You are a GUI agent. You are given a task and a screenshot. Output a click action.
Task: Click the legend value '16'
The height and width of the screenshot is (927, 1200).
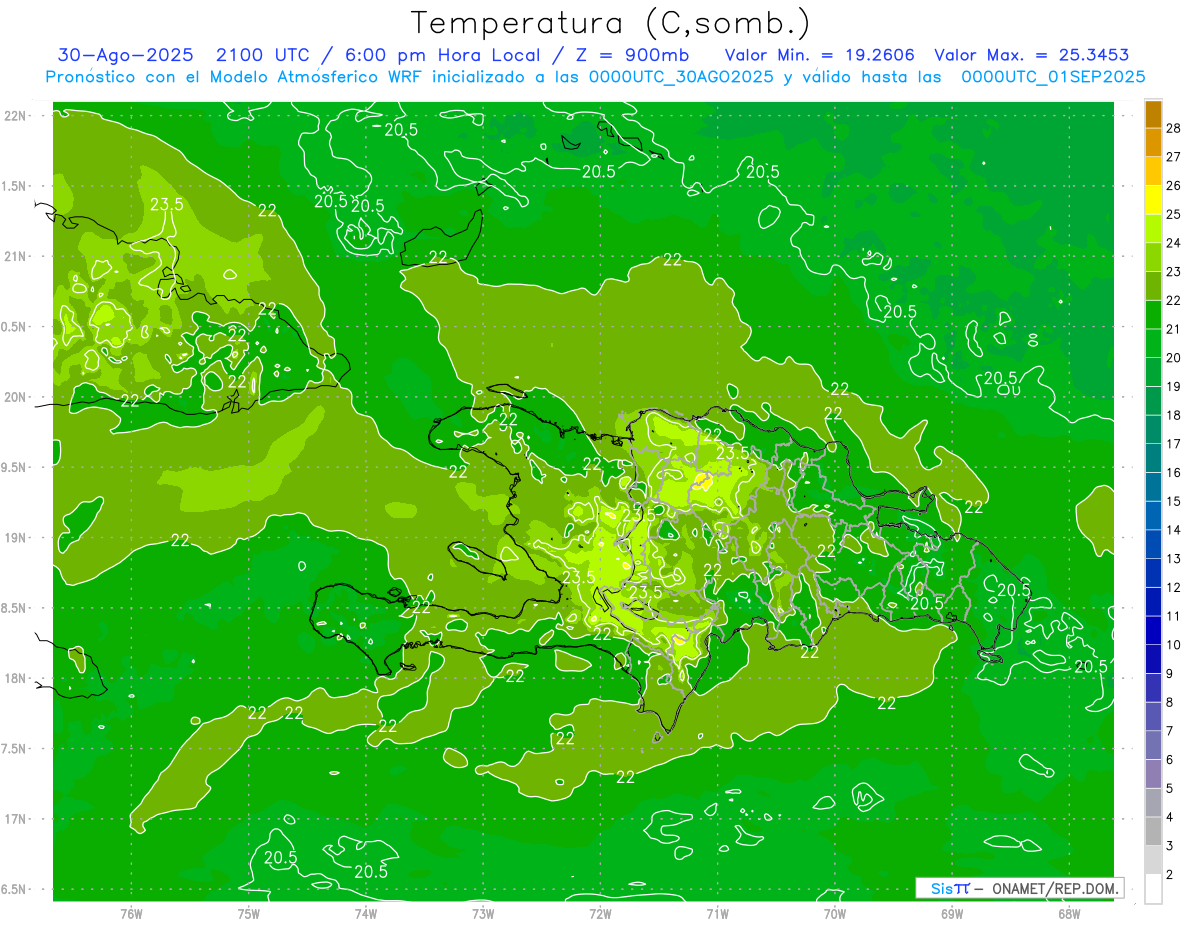click(x=1173, y=472)
